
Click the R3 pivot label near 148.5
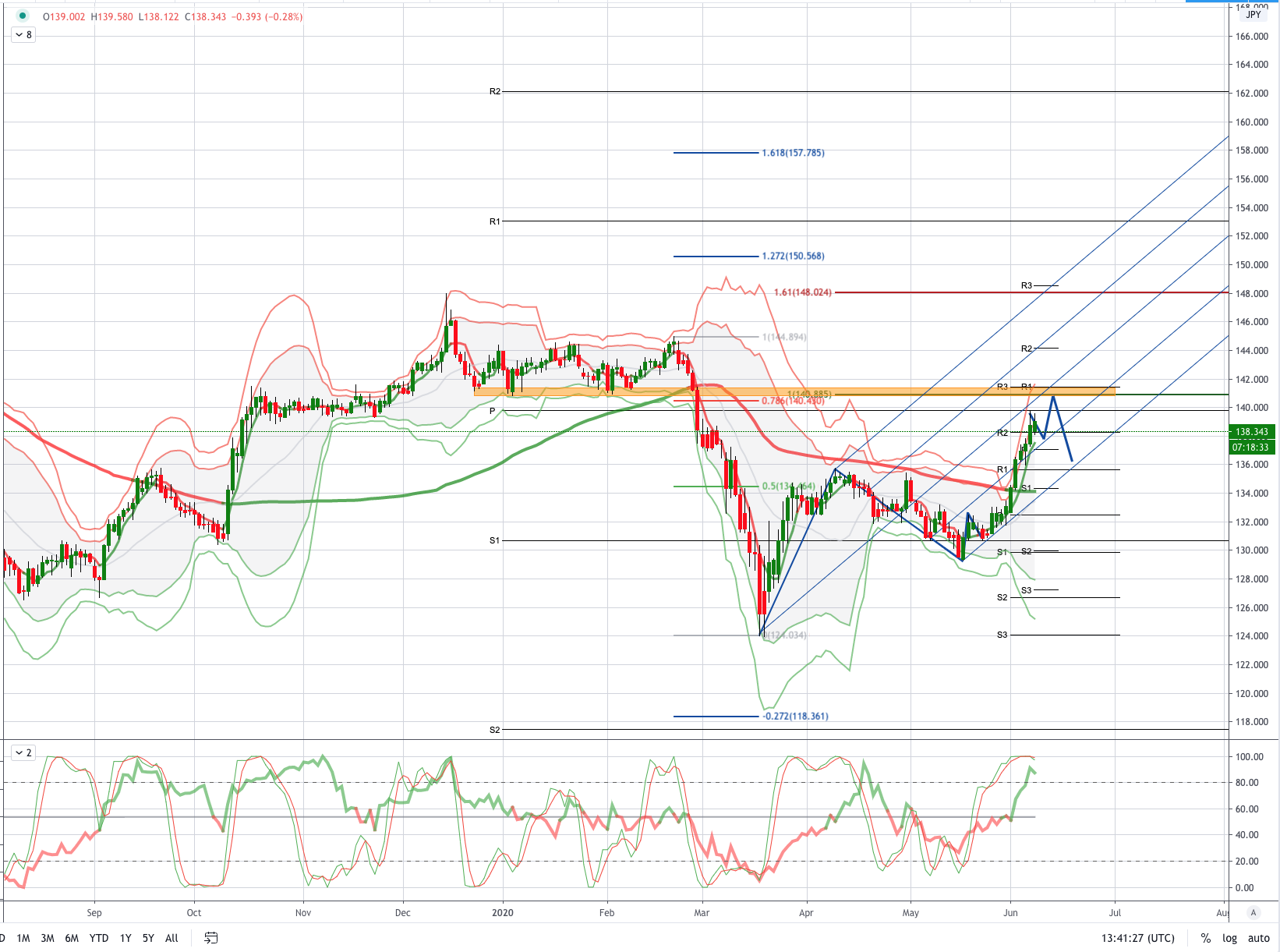[x=1027, y=285]
